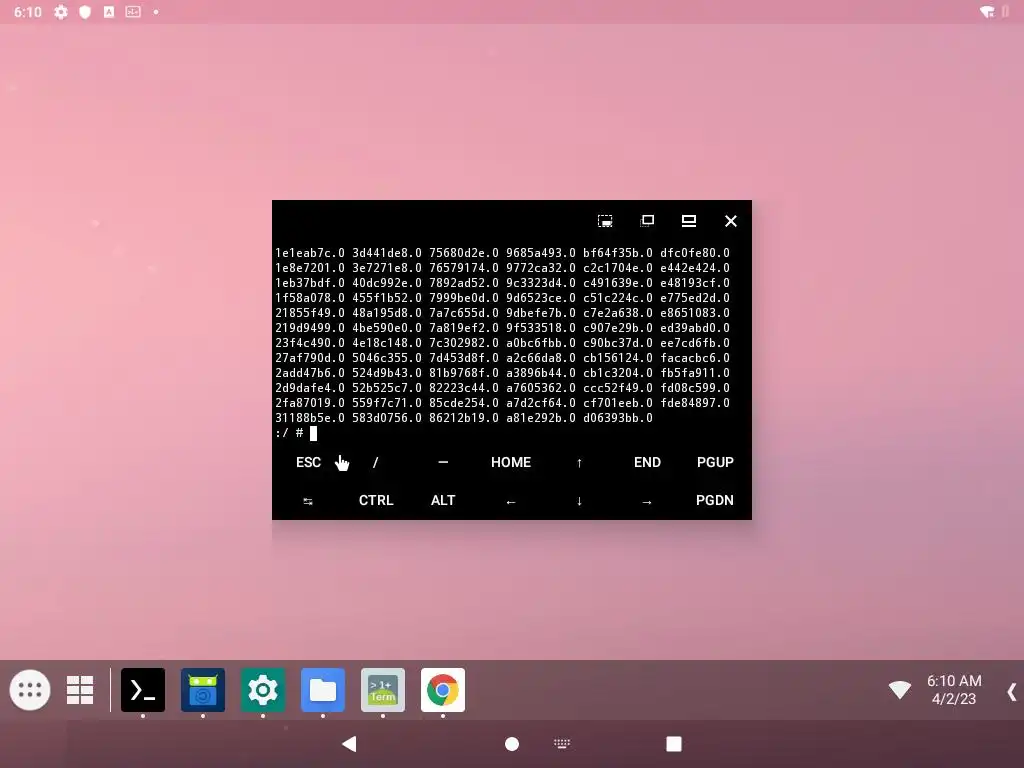Tap the ESC key in terminal
Screen dimensions: 1024x768
[308, 462]
